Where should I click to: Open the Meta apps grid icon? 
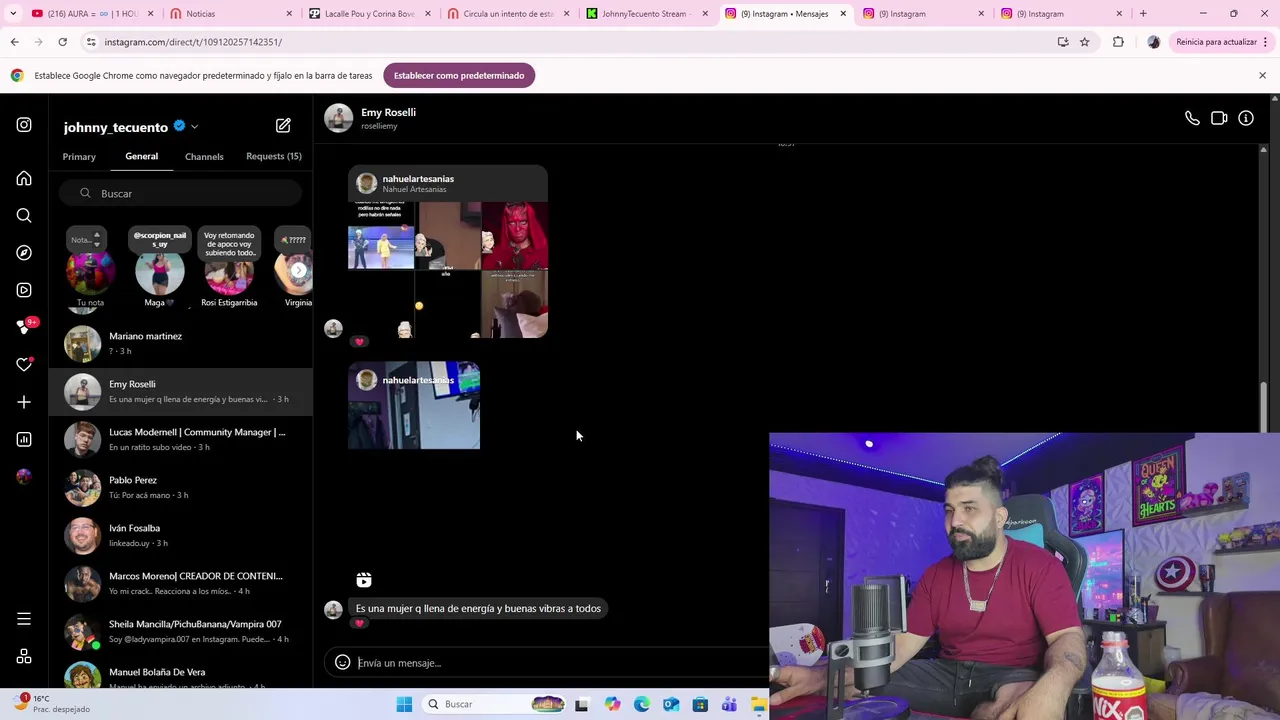(x=24, y=657)
